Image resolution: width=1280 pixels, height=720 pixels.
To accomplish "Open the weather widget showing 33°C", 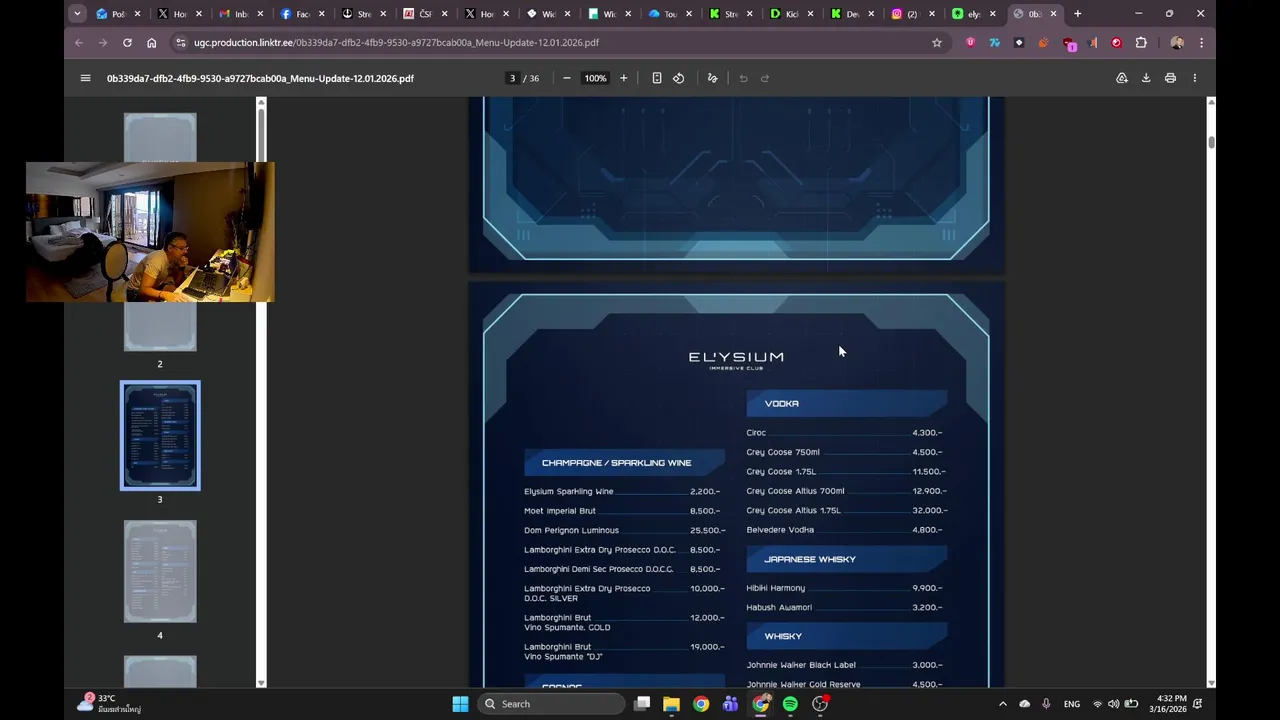I will coord(110,704).
